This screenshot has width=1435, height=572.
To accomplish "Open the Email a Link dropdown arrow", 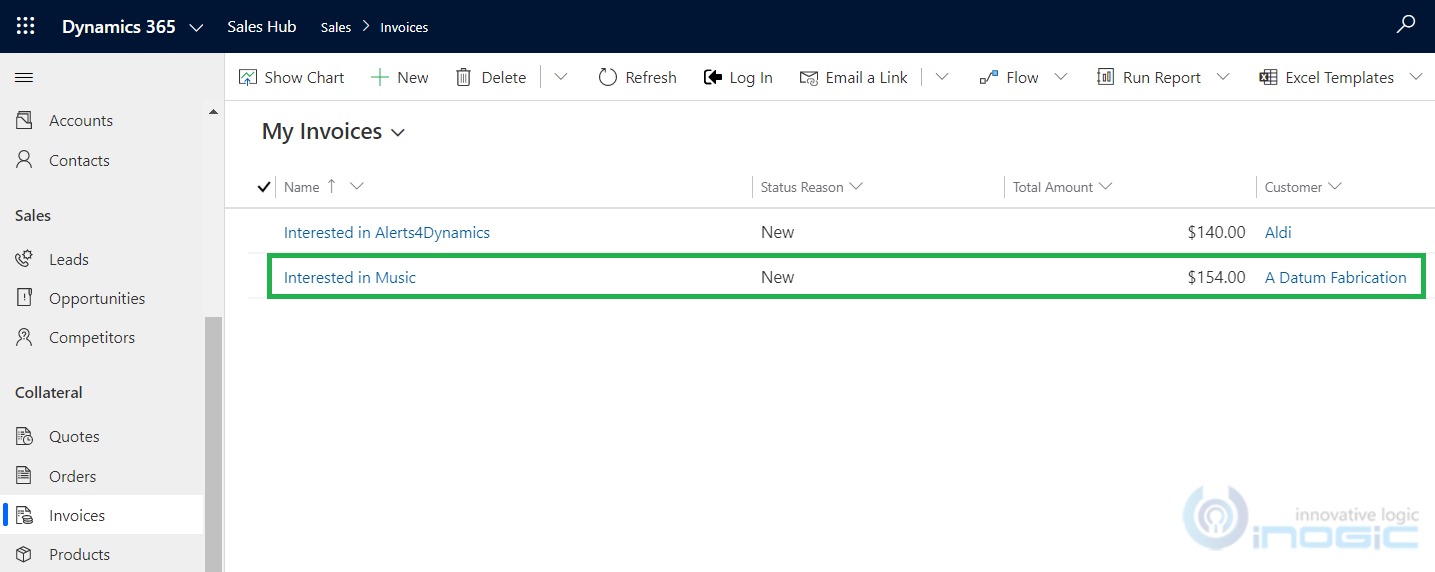I will [x=942, y=77].
